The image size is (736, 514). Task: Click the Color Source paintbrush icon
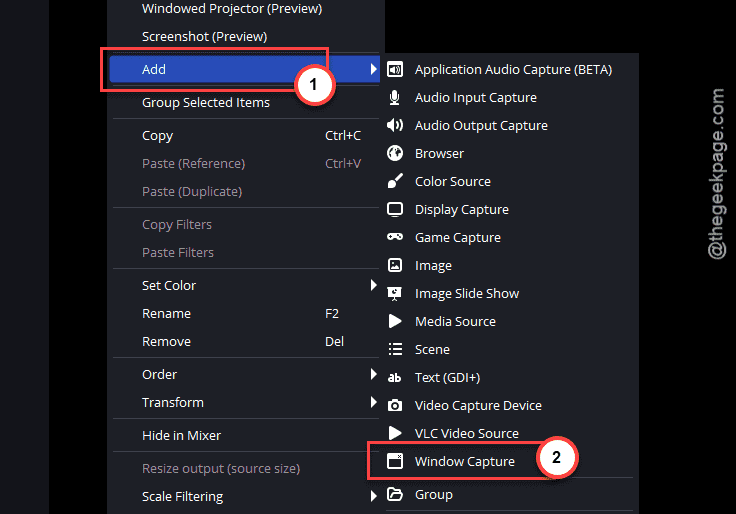tap(395, 181)
